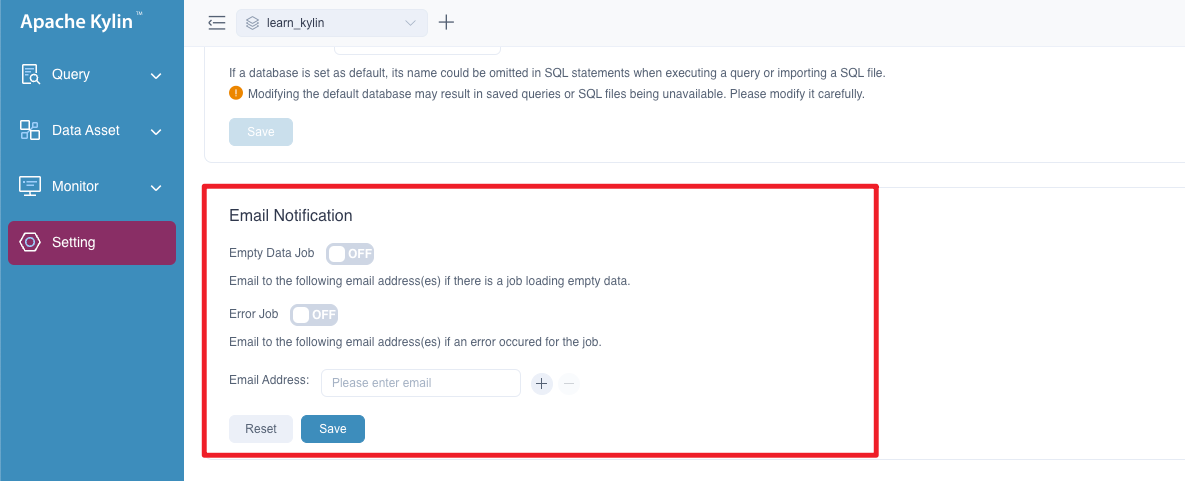Image resolution: width=1185 pixels, height=481 pixels.
Task: Add another email address with plus icon
Action: (x=542, y=383)
